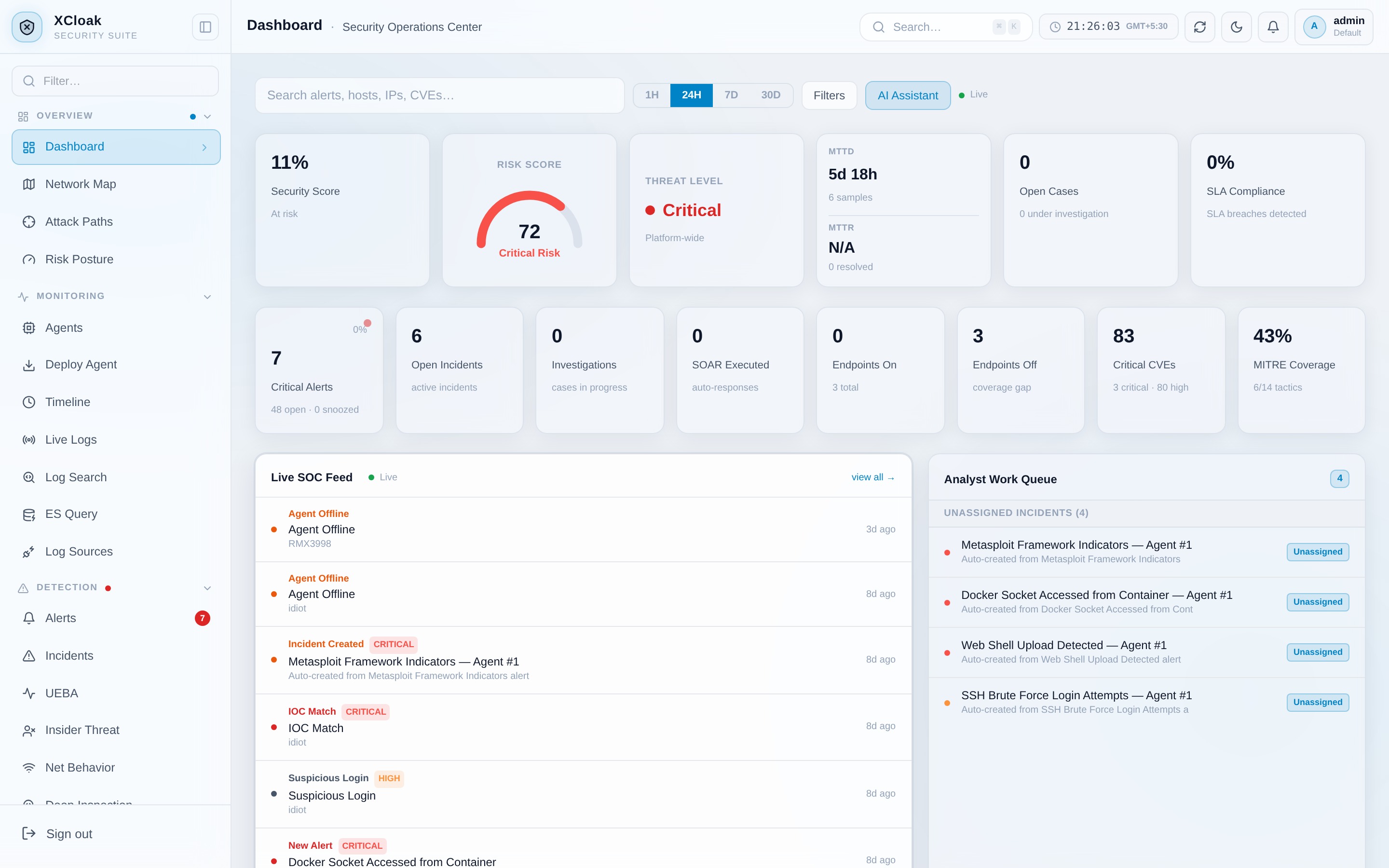This screenshot has height=868, width=1389.
Task: Click the Agents chip icon
Action: (29, 328)
